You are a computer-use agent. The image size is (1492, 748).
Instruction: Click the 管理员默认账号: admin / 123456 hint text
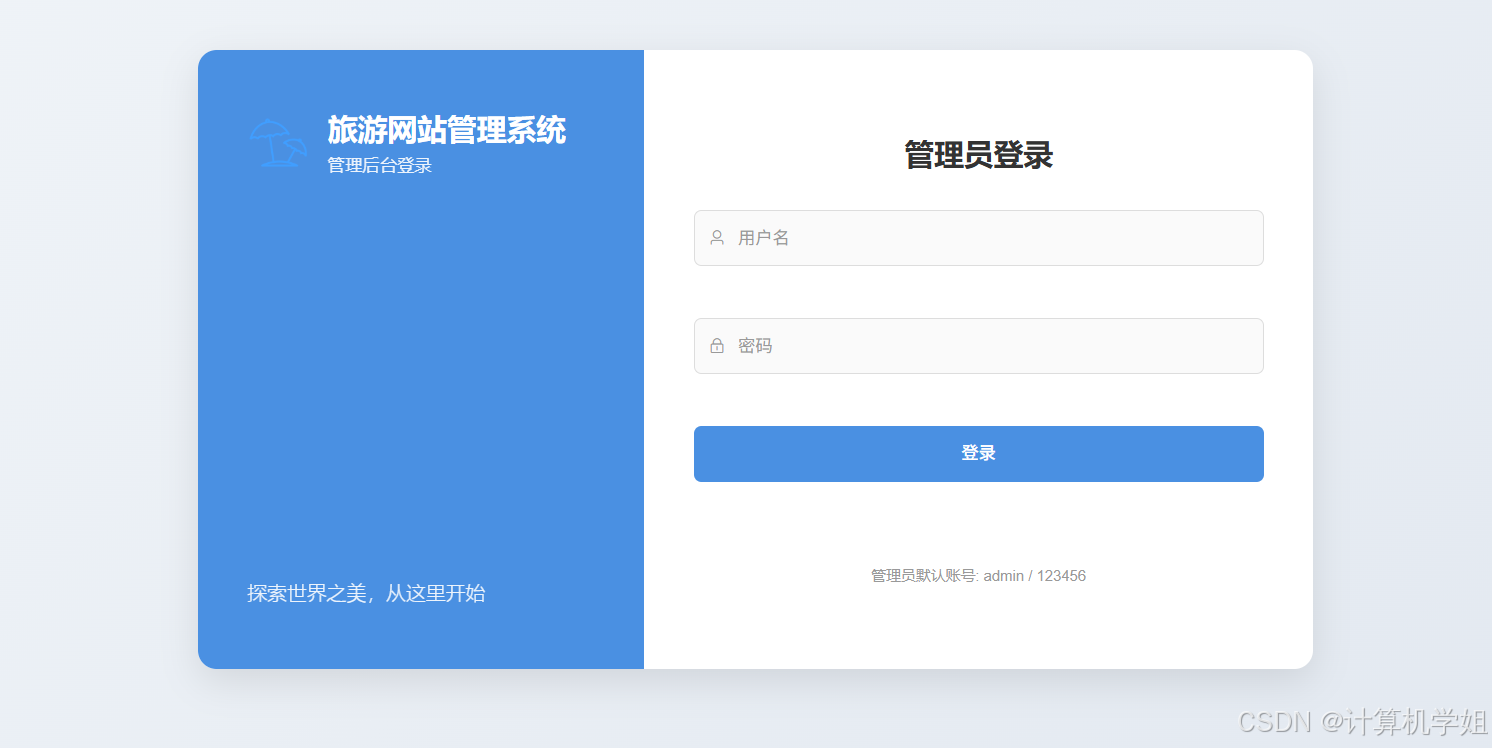978,576
